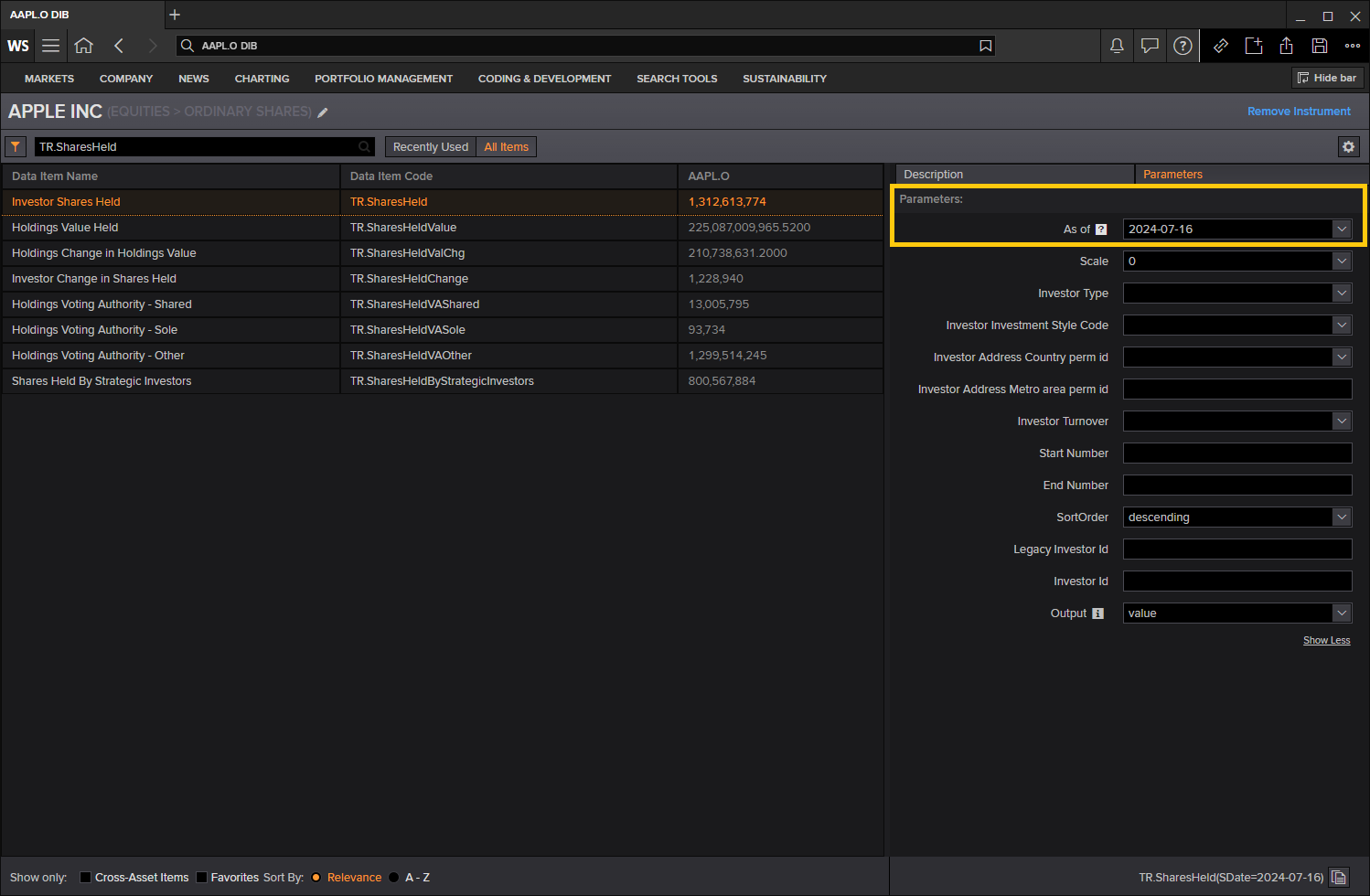
Task: Open the PORTFOLIO MANAGEMENT menu
Action: tap(384, 79)
